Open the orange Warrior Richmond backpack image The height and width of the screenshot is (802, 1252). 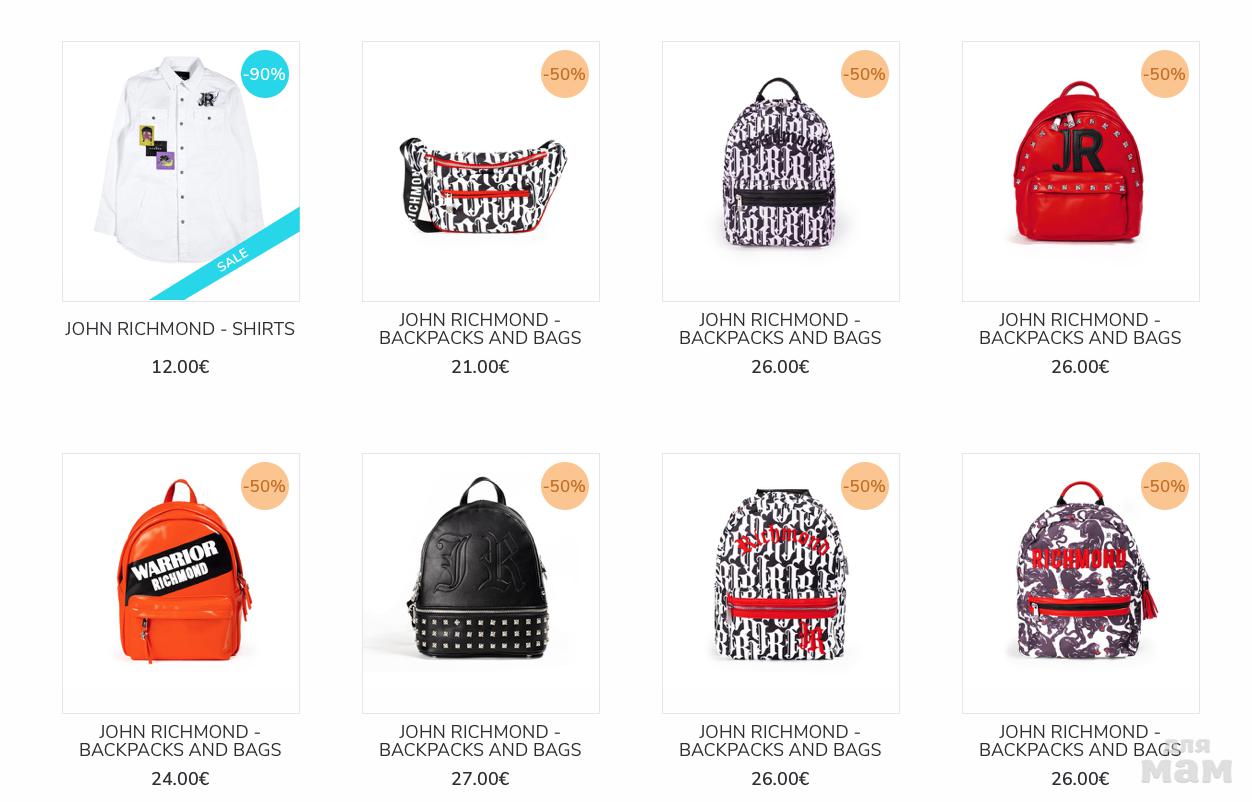click(x=181, y=583)
